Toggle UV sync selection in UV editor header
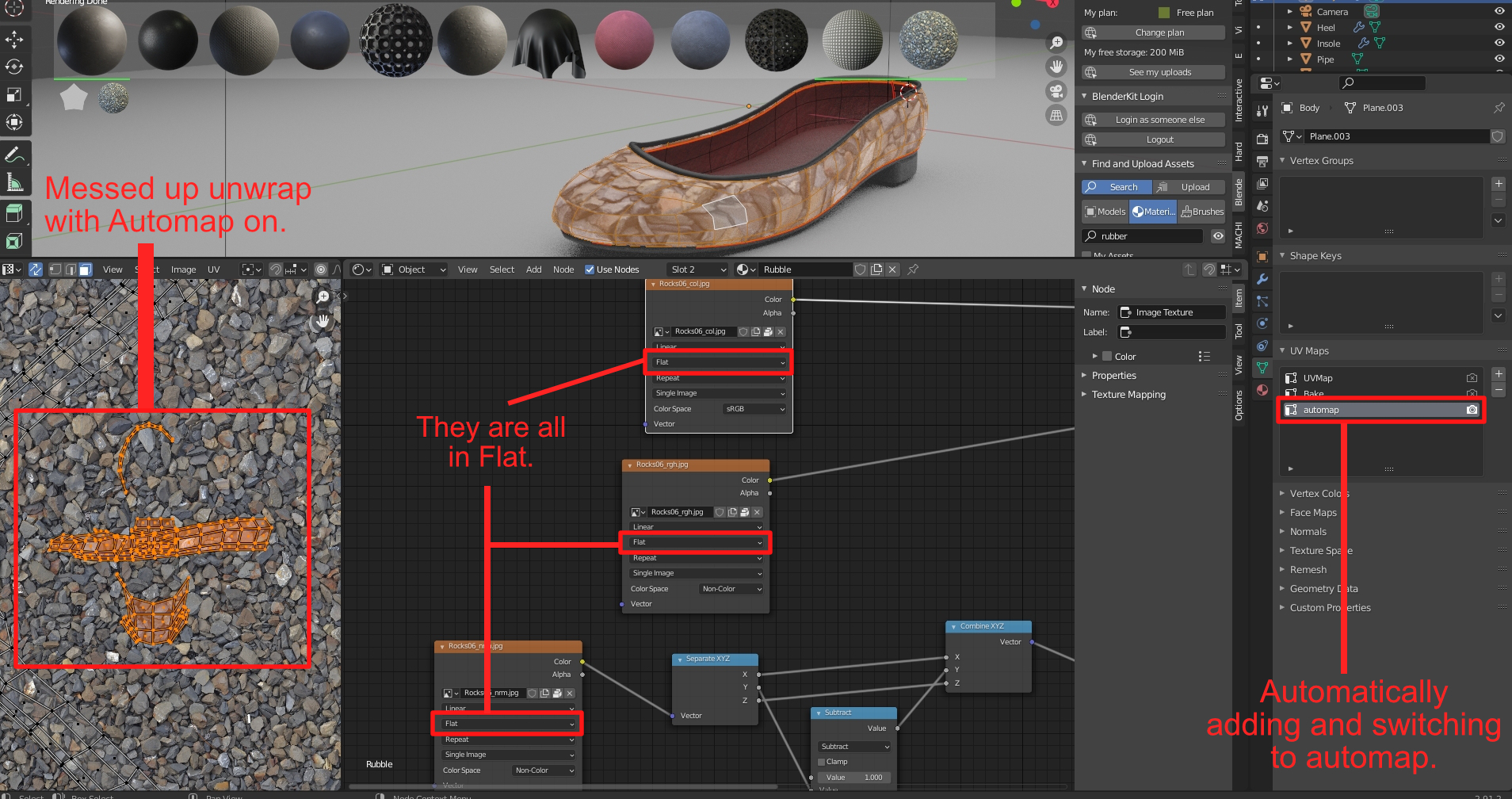The image size is (1512, 799). tap(36, 270)
